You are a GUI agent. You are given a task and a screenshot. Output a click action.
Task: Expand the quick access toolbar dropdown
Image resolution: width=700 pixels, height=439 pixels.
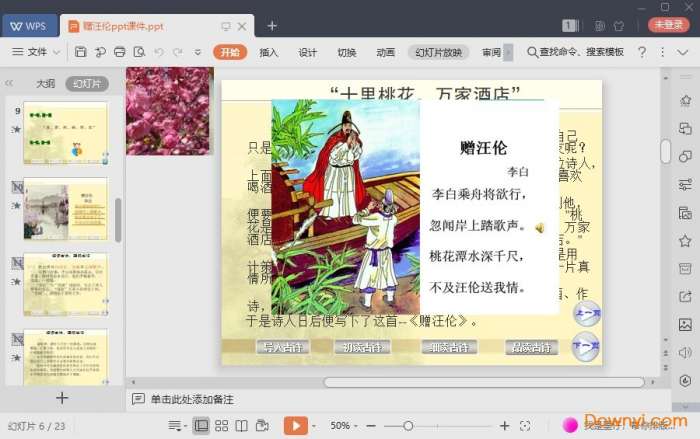coord(197,52)
